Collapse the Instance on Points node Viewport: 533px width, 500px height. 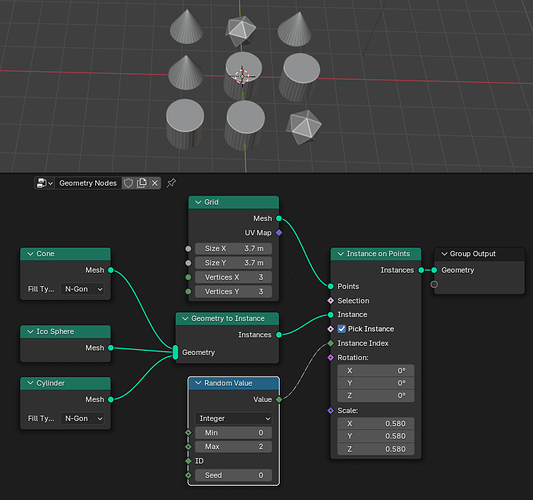click(341, 254)
